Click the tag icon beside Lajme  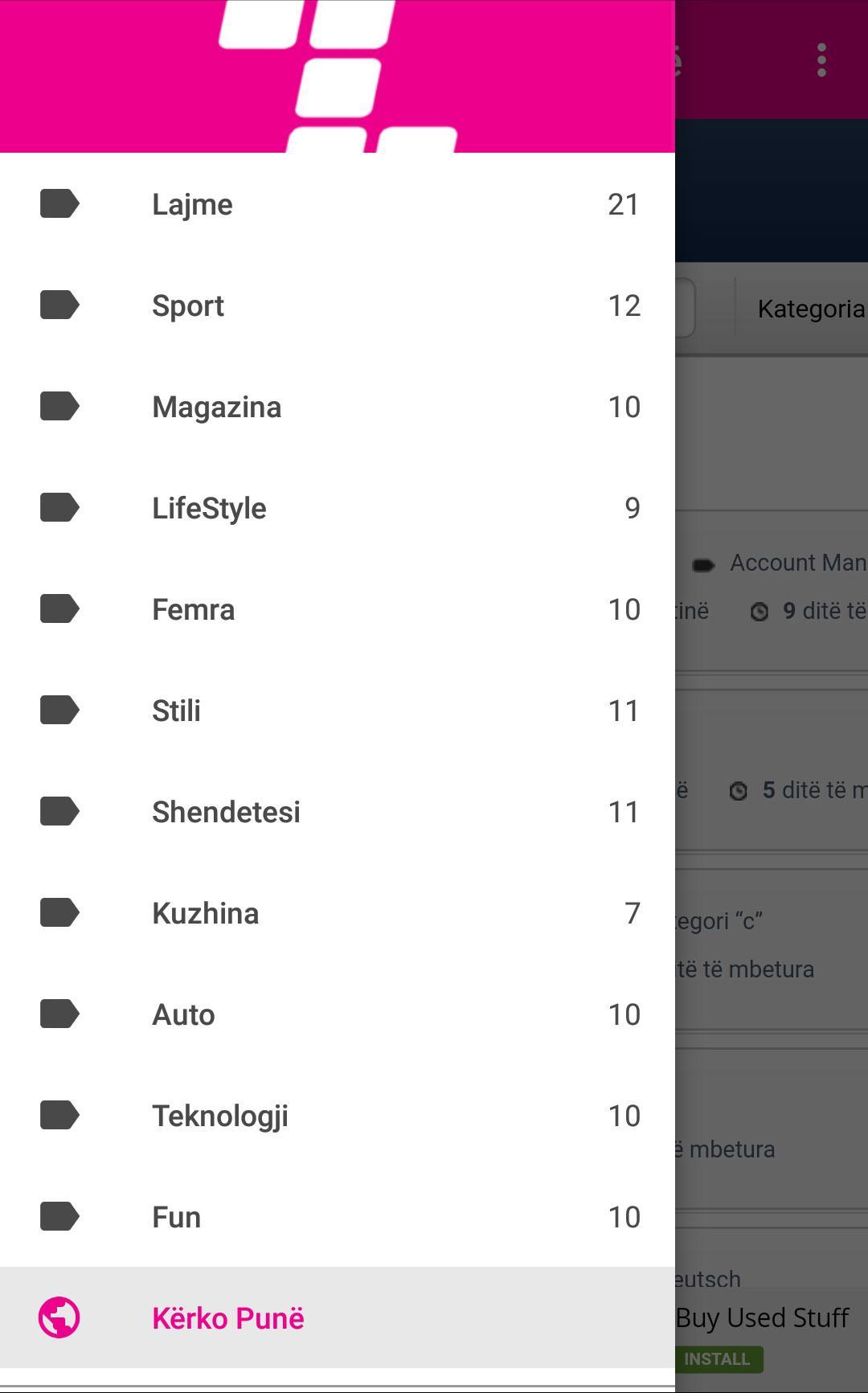59,204
